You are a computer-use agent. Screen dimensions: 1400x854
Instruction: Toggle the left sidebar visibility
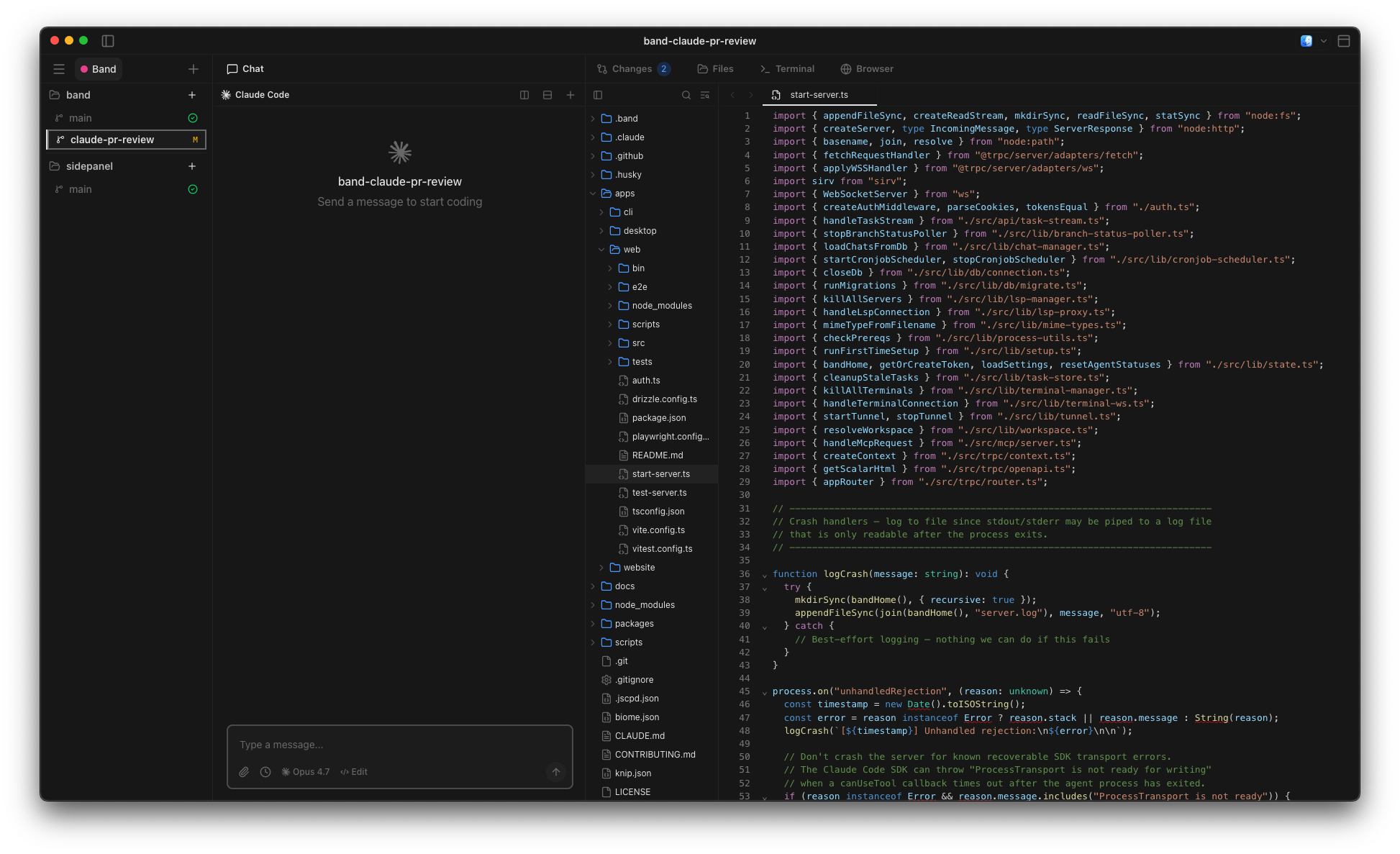(x=108, y=41)
